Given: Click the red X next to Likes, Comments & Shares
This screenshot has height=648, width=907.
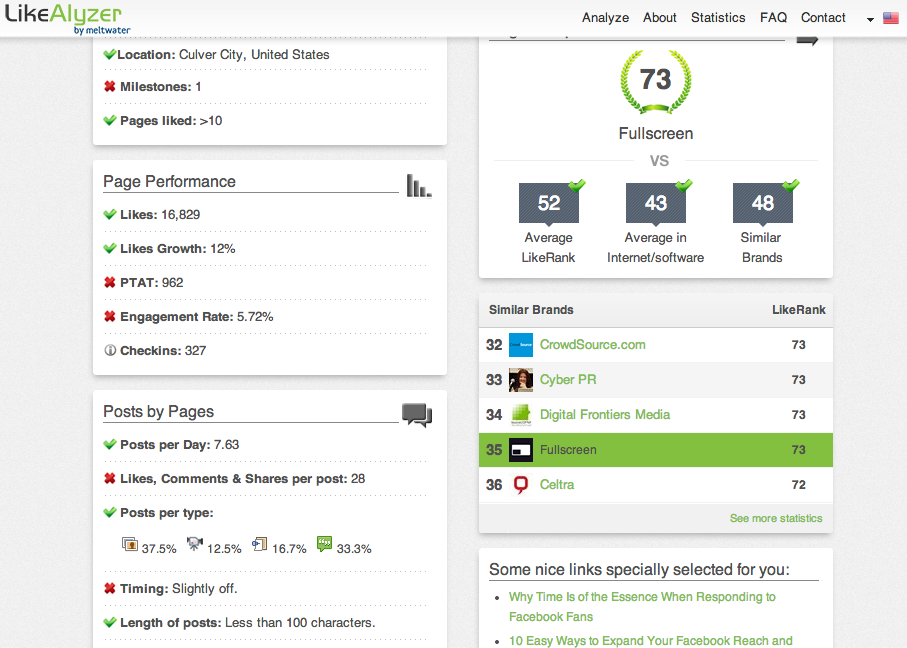Looking at the screenshot, I should click(109, 478).
